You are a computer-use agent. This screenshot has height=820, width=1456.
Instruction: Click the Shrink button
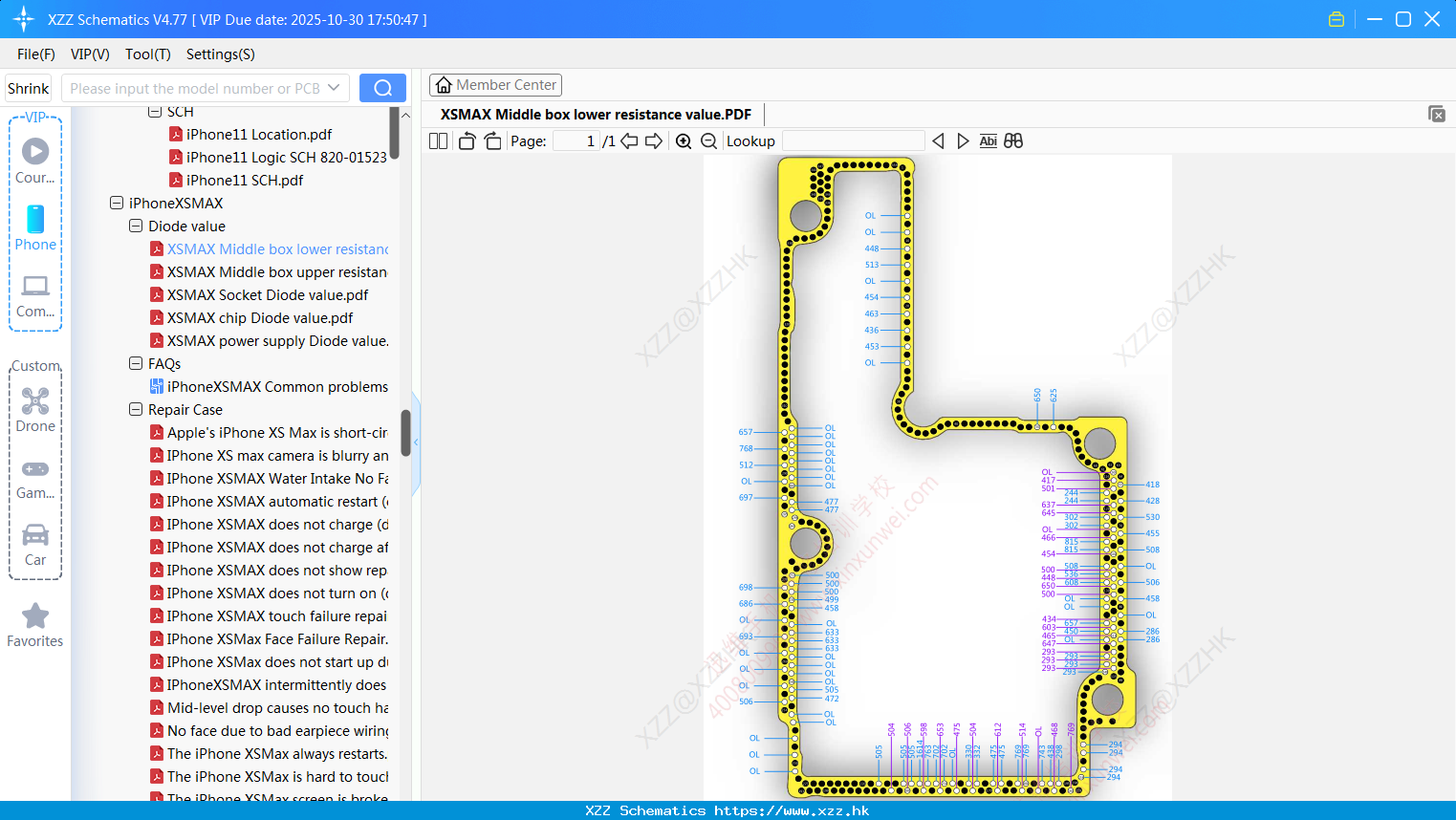click(29, 88)
